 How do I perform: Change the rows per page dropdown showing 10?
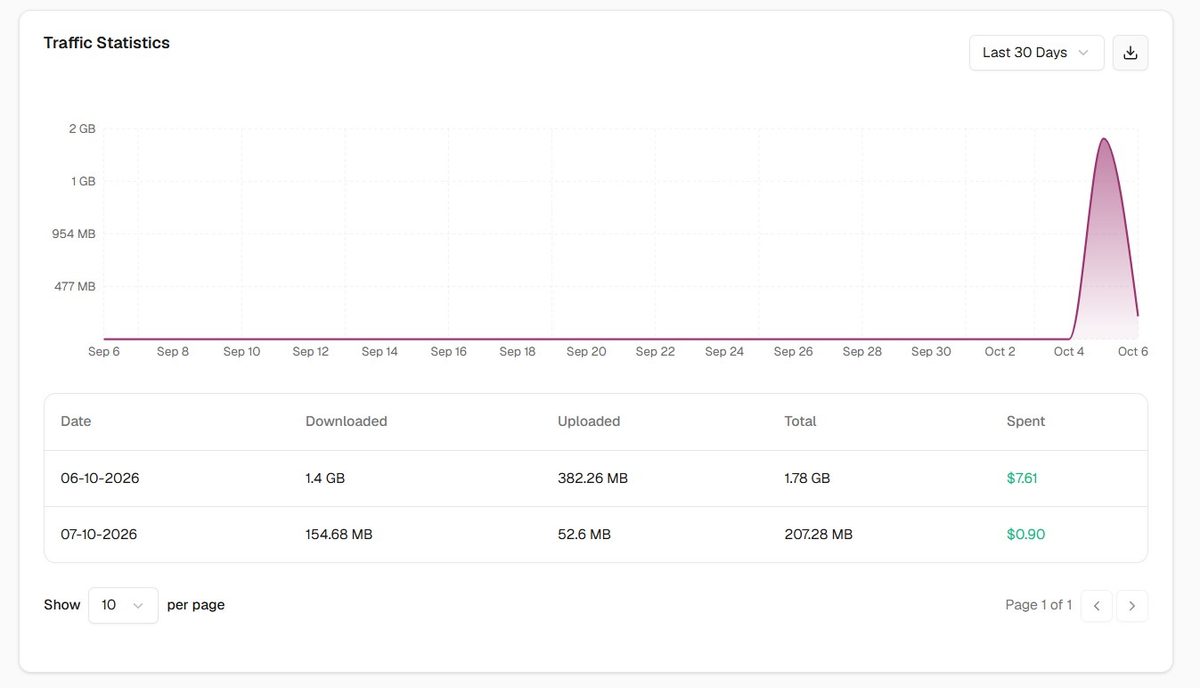pos(123,605)
